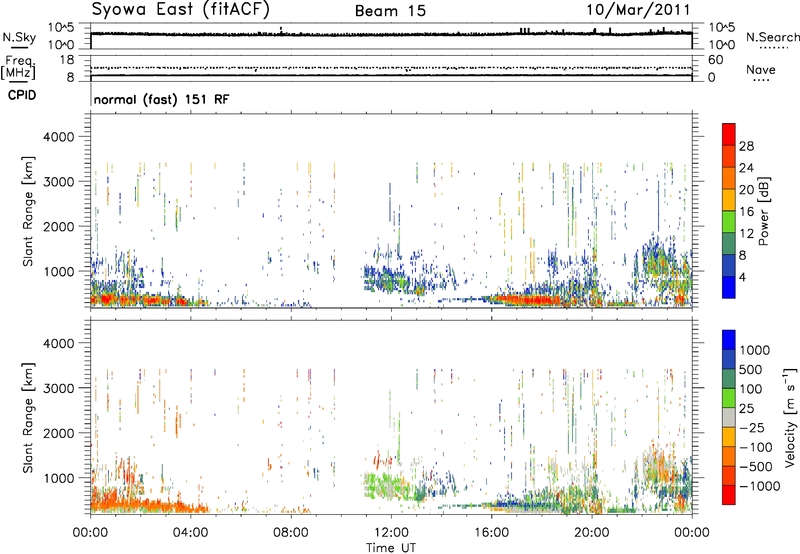Click power panel 'Slant Range [km]' label

[28, 211]
